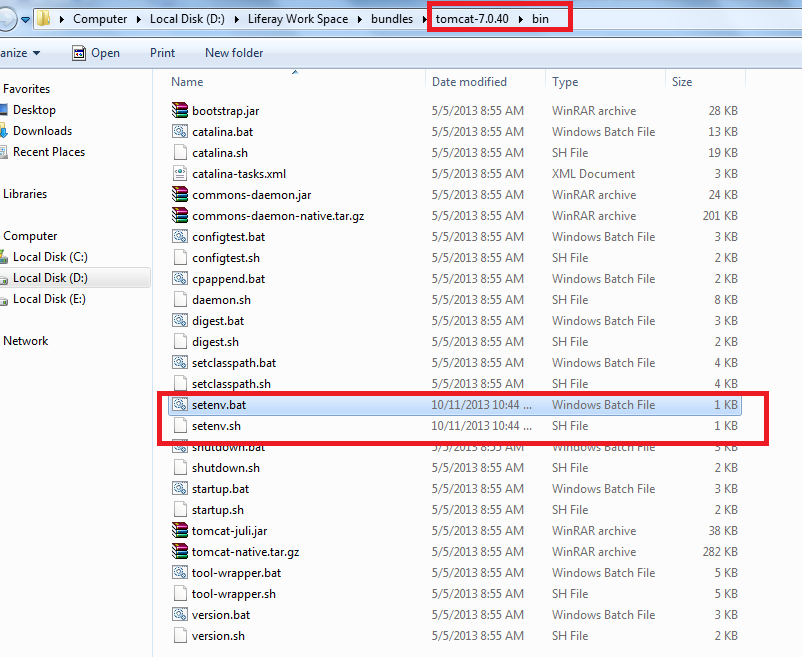This screenshot has width=802, height=657.
Task: Create a New folder from toolbar
Action: coord(234,53)
